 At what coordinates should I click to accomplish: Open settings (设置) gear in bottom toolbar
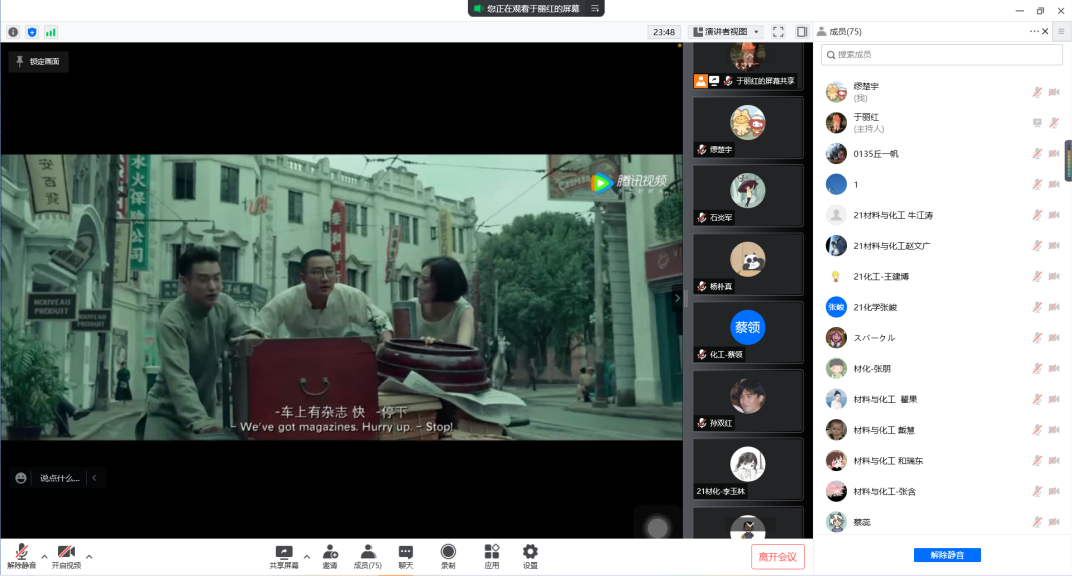pos(530,555)
